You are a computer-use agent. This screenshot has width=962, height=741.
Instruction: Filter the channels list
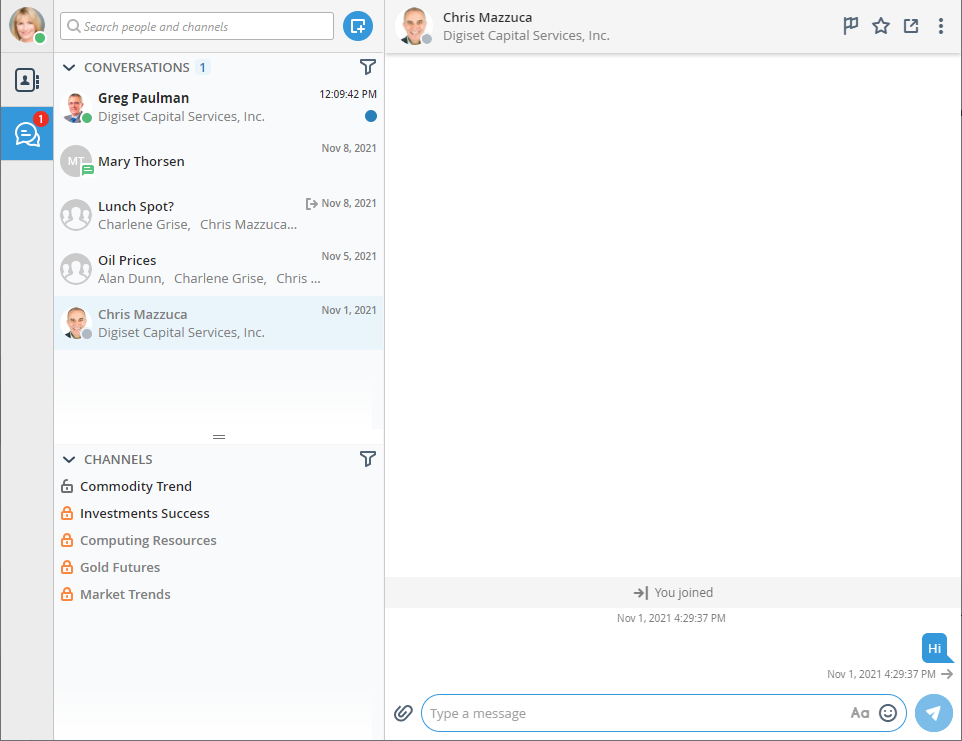coord(368,459)
